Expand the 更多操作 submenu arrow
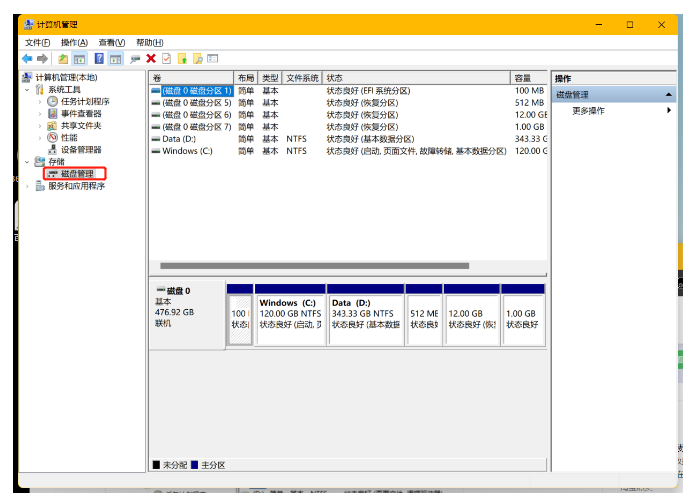This screenshot has width=695, height=501. tap(669, 111)
